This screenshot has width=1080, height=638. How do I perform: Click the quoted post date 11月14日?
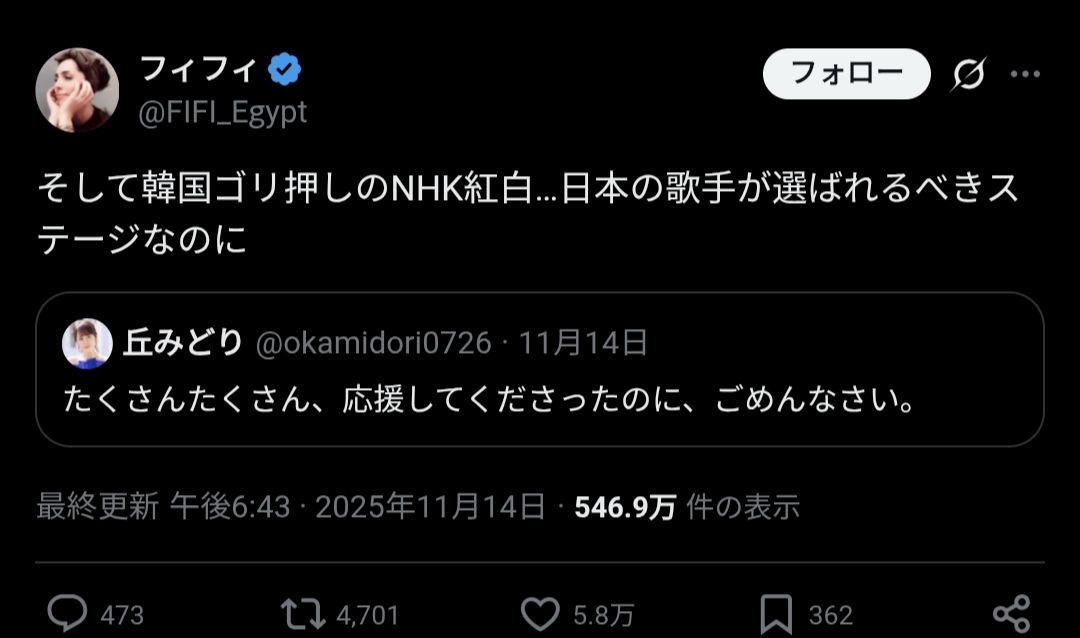(584, 344)
